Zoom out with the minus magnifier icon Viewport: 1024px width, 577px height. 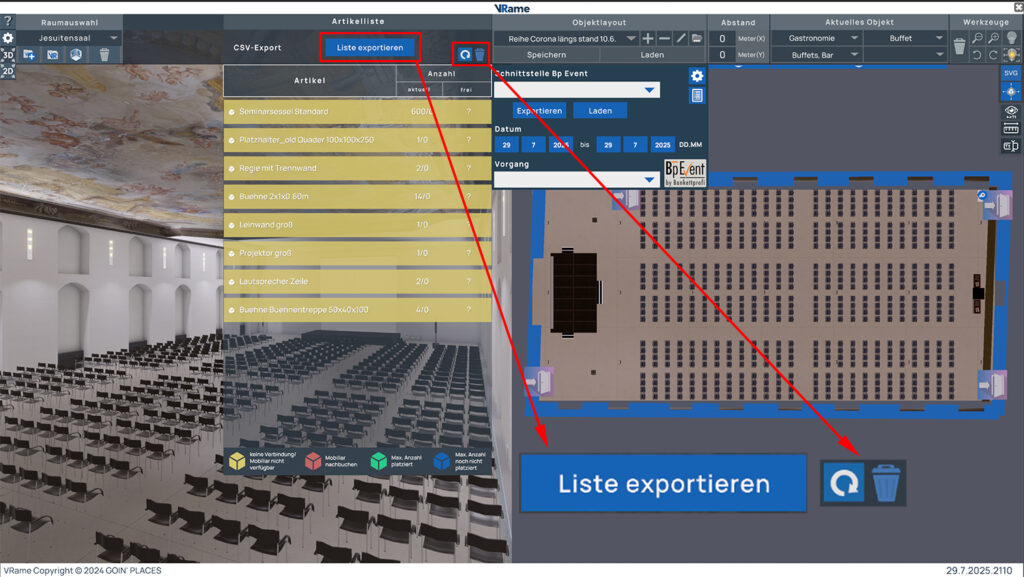(977, 39)
